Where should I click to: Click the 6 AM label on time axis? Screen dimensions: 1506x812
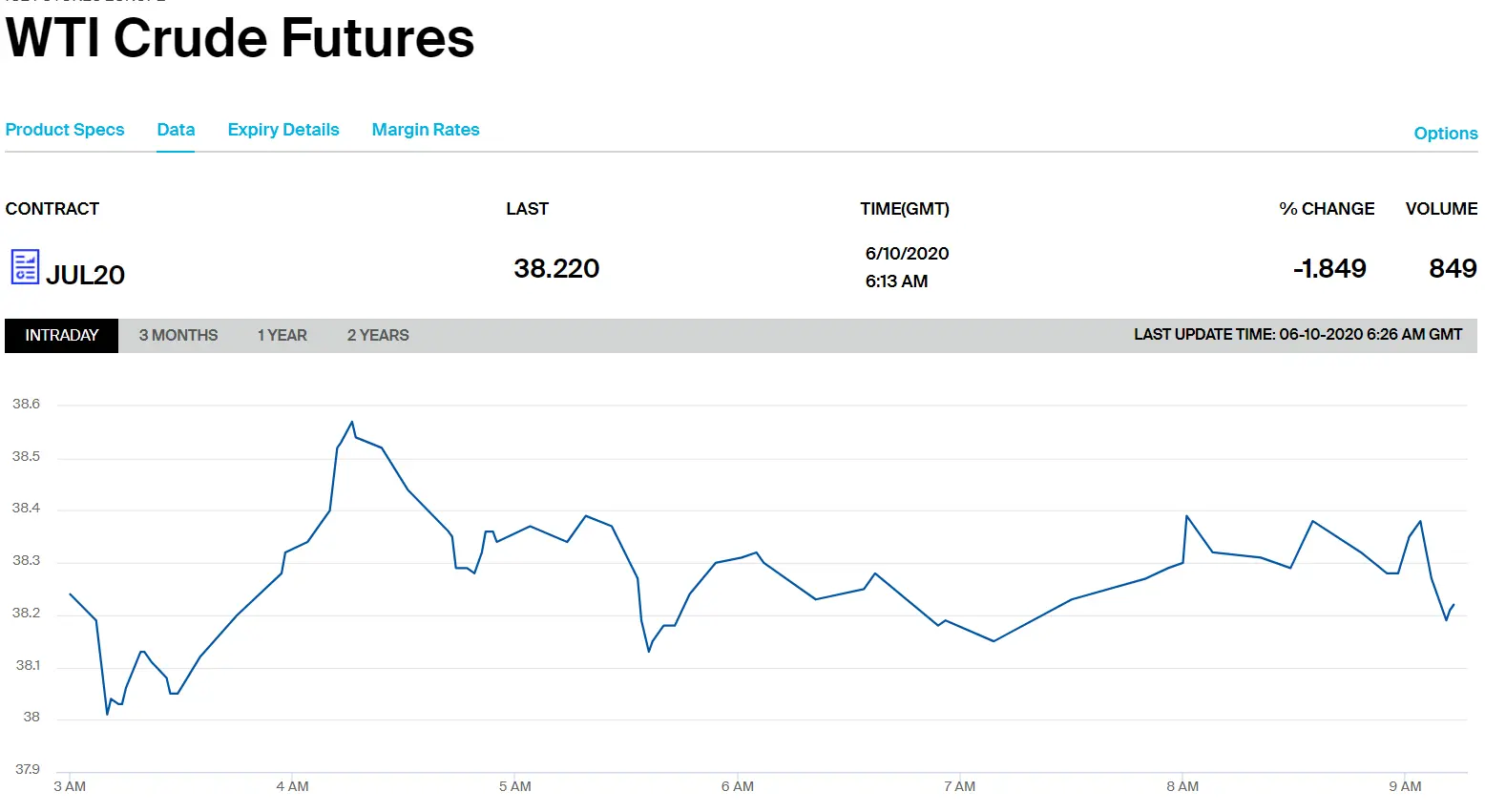[x=737, y=786]
